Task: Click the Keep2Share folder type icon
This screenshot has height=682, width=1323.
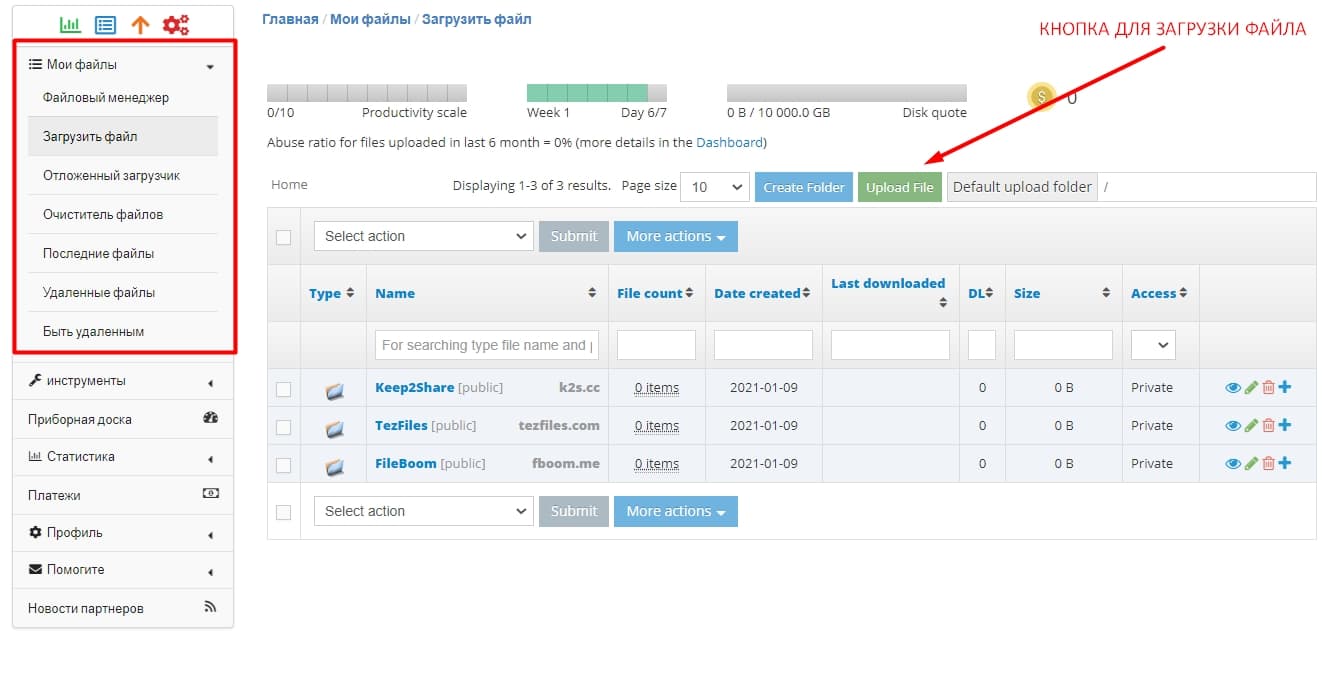Action: [x=335, y=391]
